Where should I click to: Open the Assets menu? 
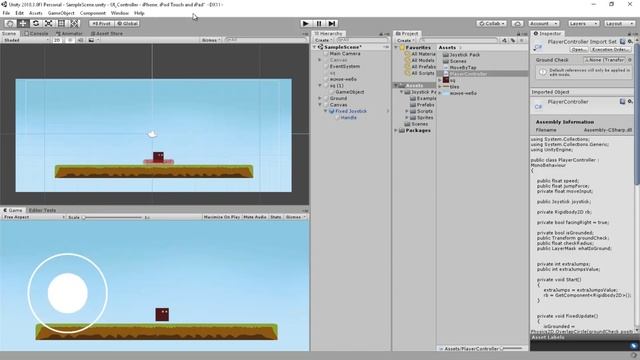36,13
